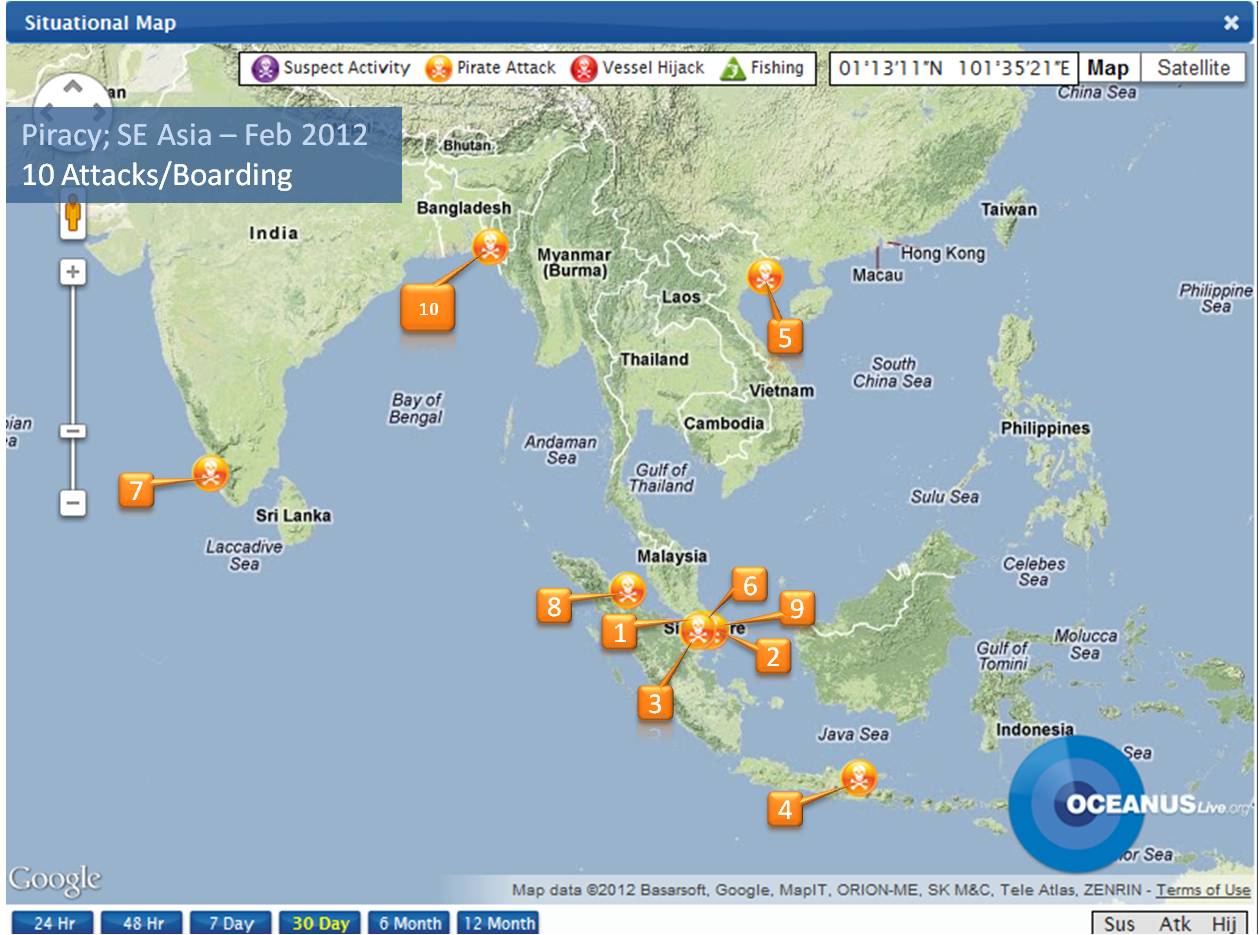Pan map up with arrow control
Viewport: 1259px width, 935px height.
[x=73, y=87]
